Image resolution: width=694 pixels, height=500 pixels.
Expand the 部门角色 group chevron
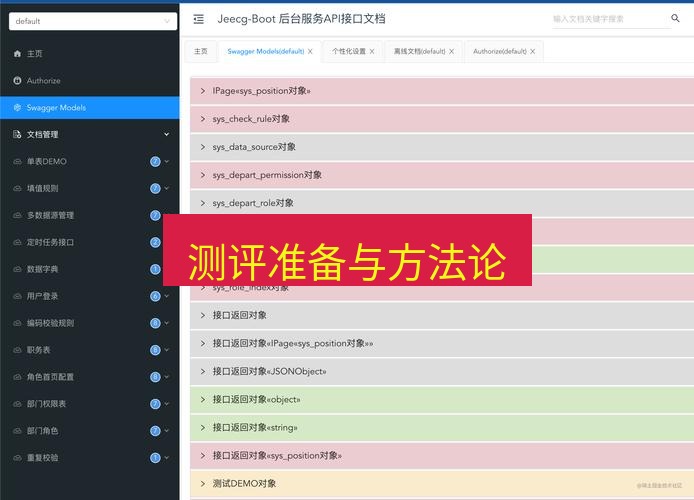click(166, 431)
